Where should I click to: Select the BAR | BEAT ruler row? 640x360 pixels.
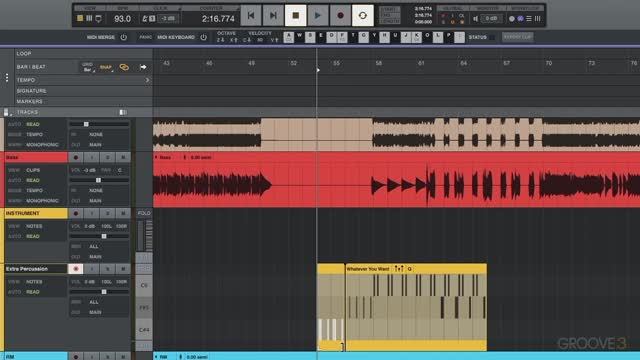coord(83,67)
